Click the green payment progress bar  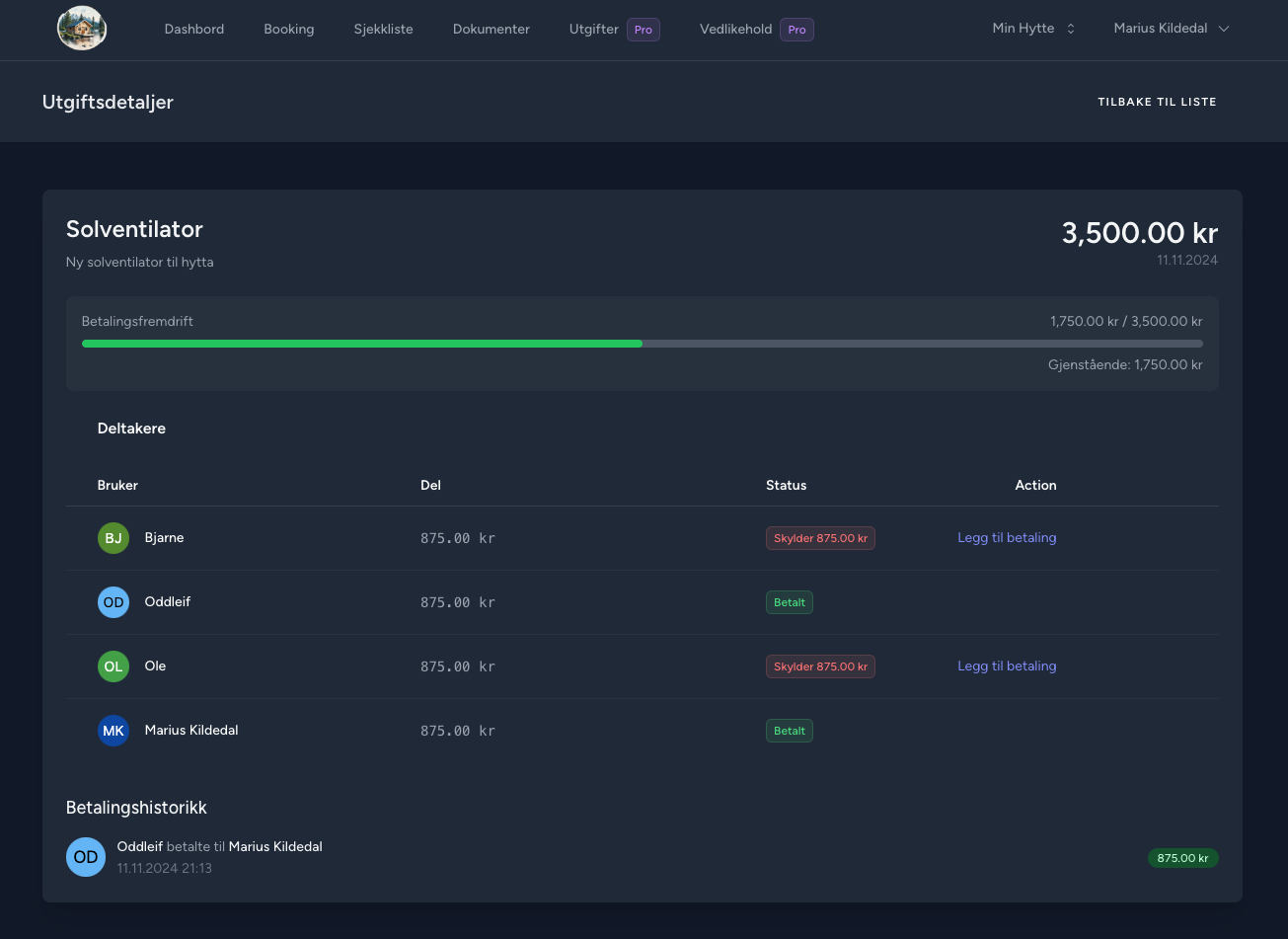click(x=362, y=344)
